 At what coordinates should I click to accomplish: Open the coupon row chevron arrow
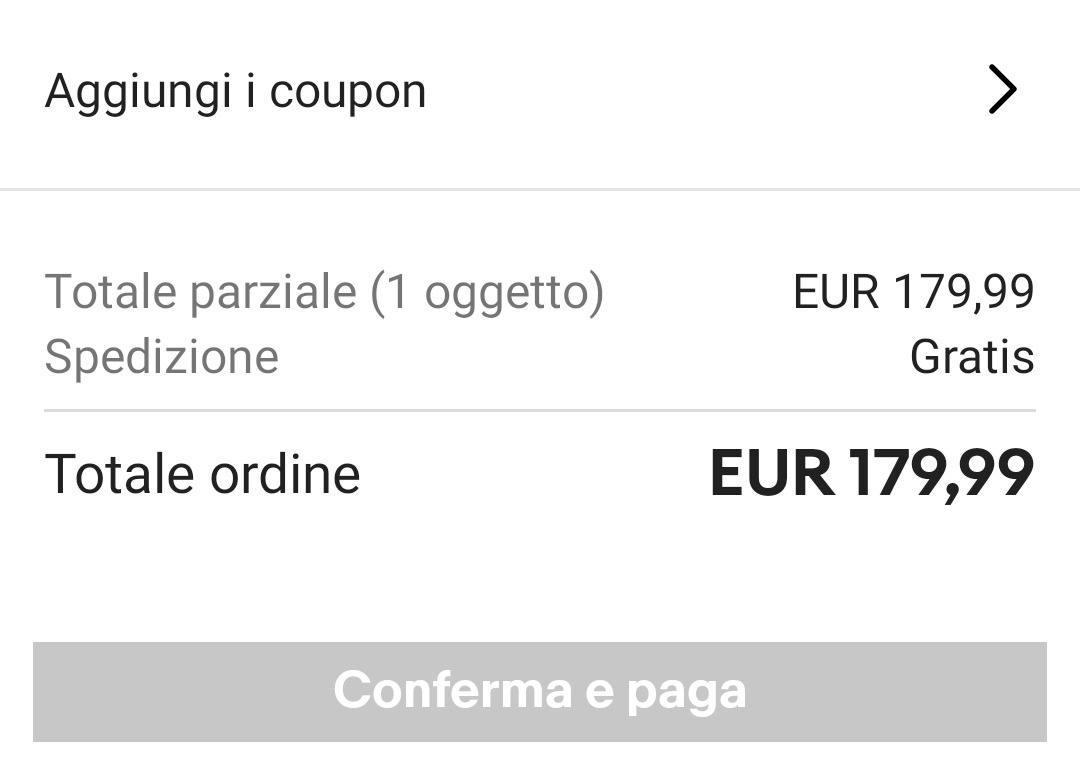click(1002, 91)
